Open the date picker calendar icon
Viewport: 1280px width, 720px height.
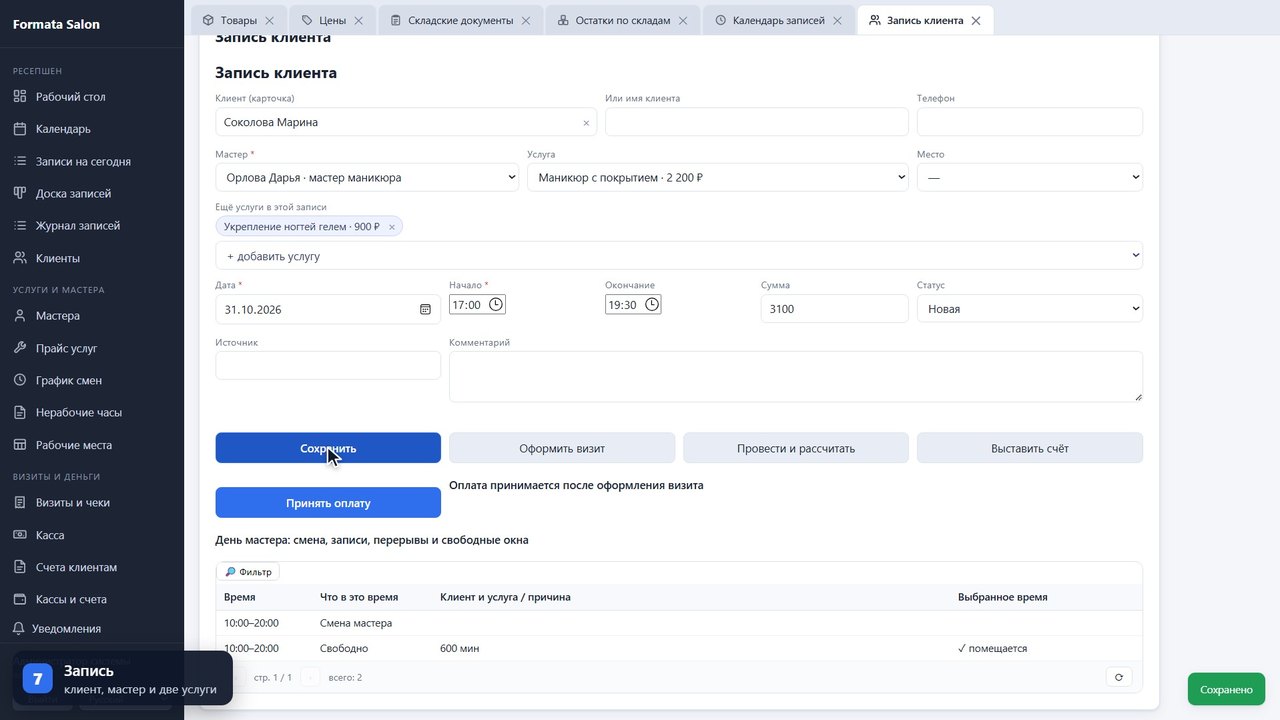click(425, 310)
